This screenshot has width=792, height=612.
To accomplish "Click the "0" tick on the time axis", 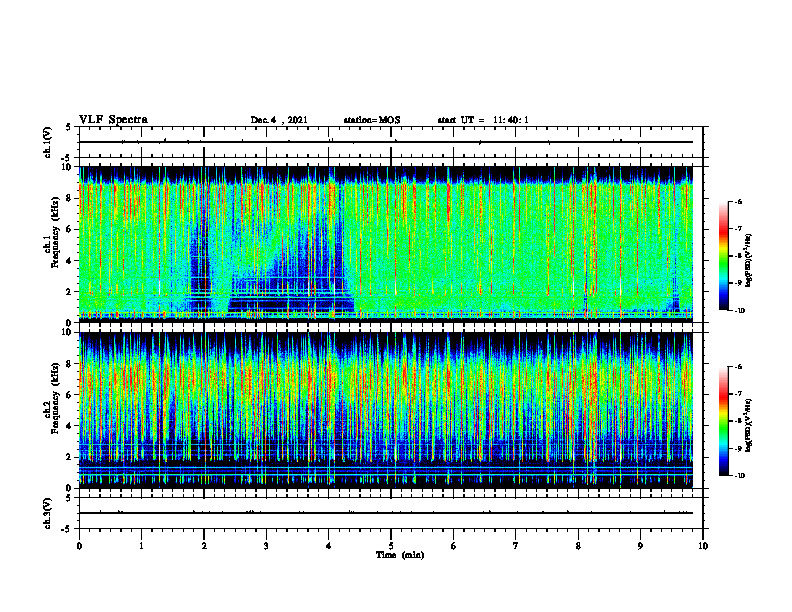I will (79, 546).
